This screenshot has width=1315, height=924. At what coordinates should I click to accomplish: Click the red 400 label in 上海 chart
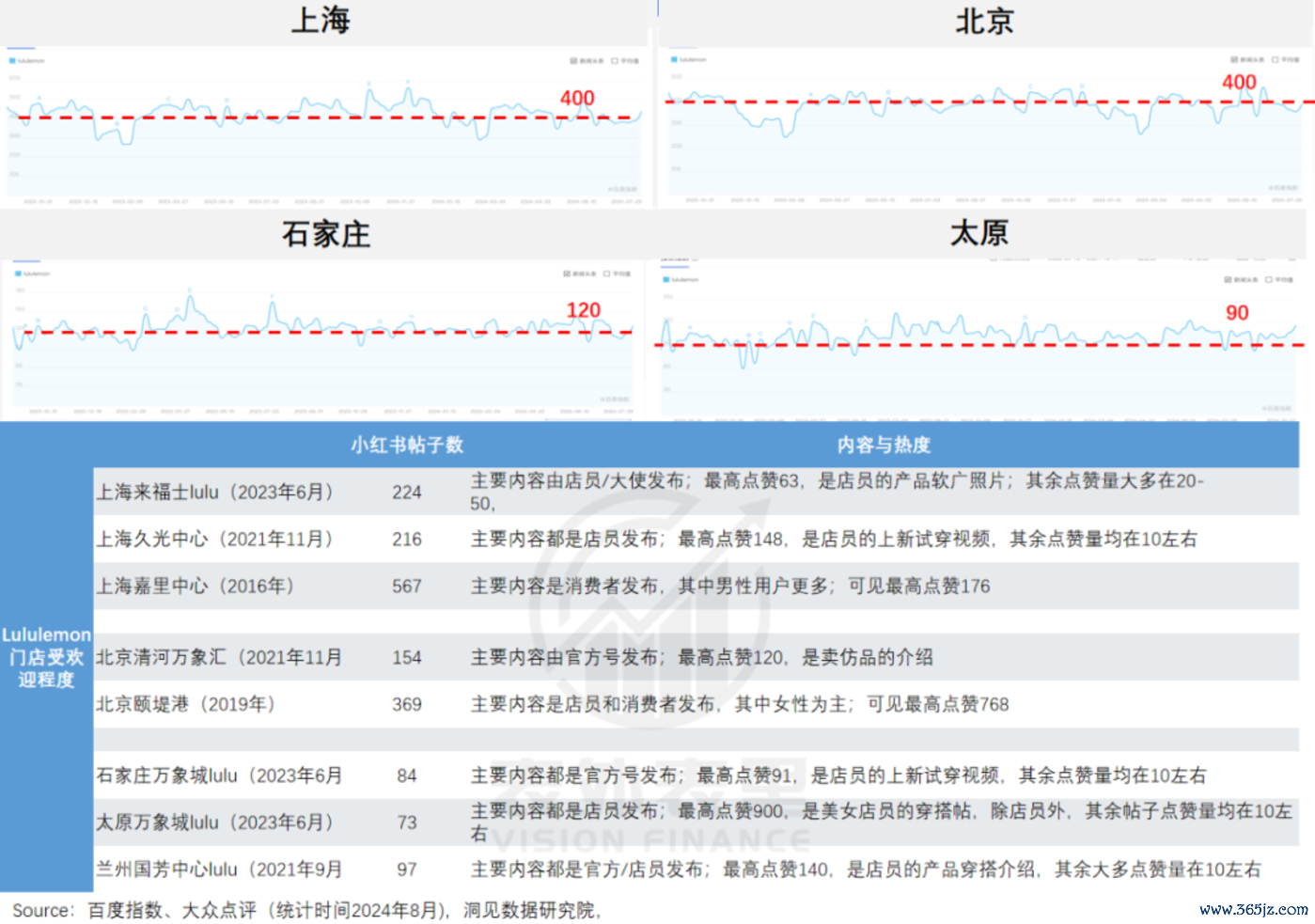click(577, 99)
